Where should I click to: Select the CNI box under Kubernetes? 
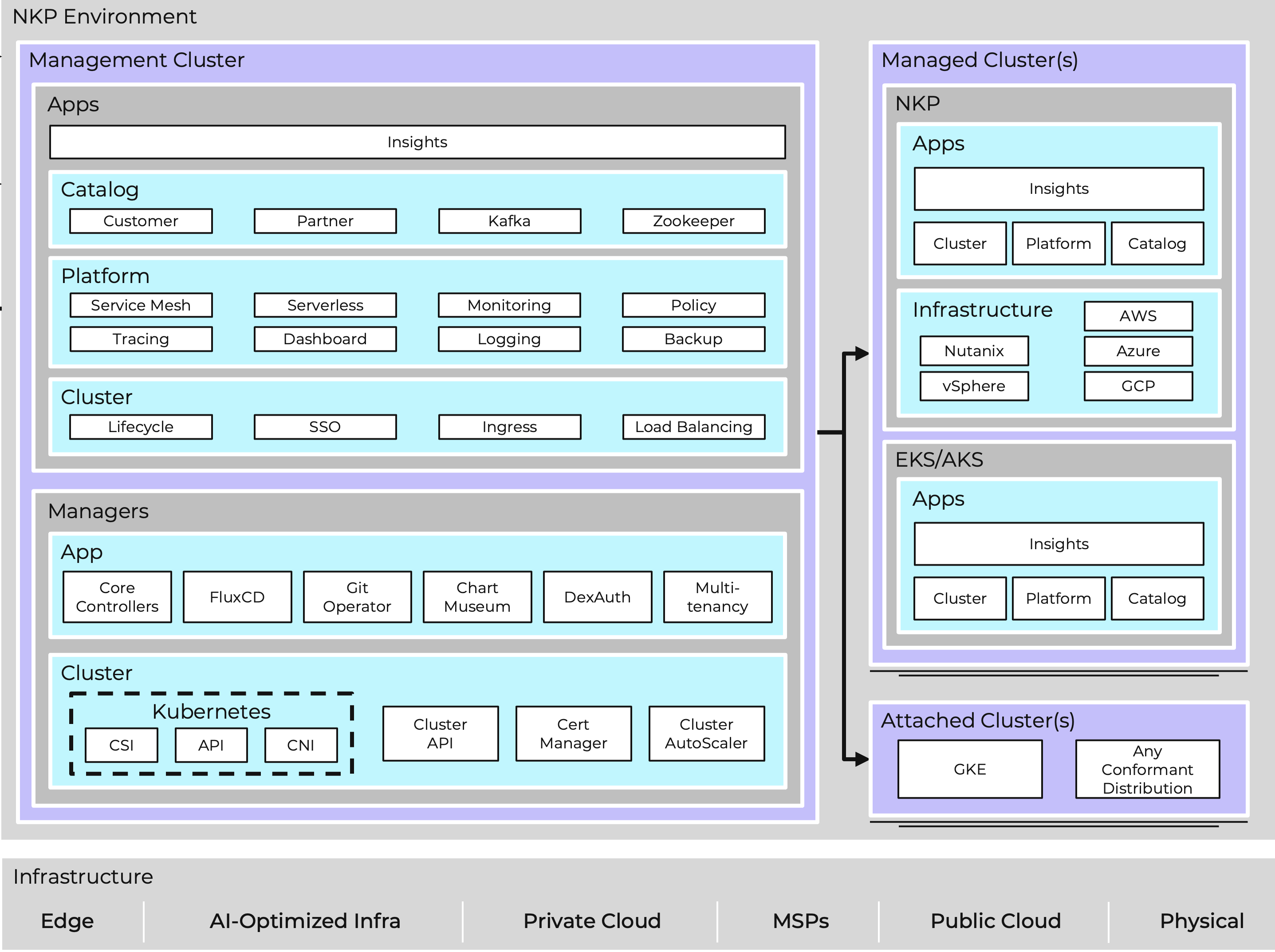[301, 745]
